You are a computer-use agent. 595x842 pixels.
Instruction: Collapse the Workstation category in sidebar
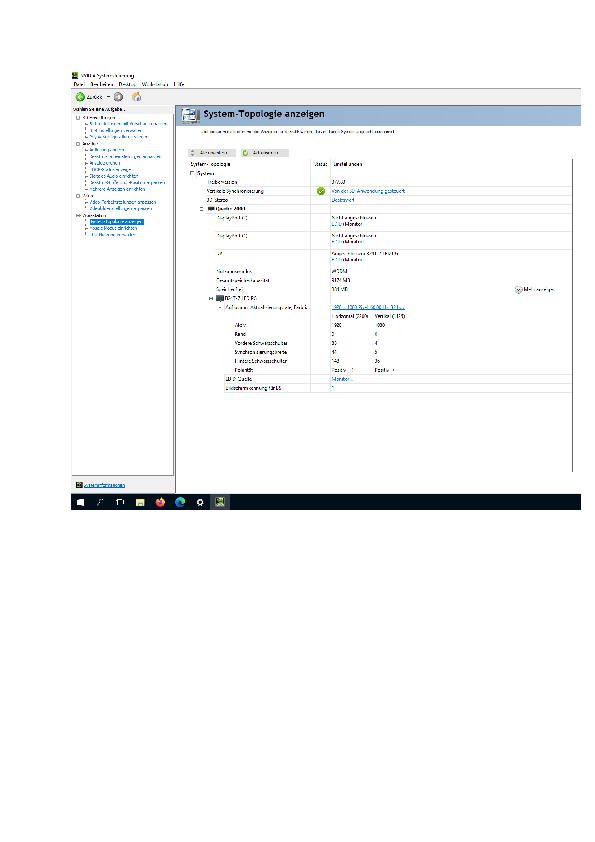coord(78,215)
